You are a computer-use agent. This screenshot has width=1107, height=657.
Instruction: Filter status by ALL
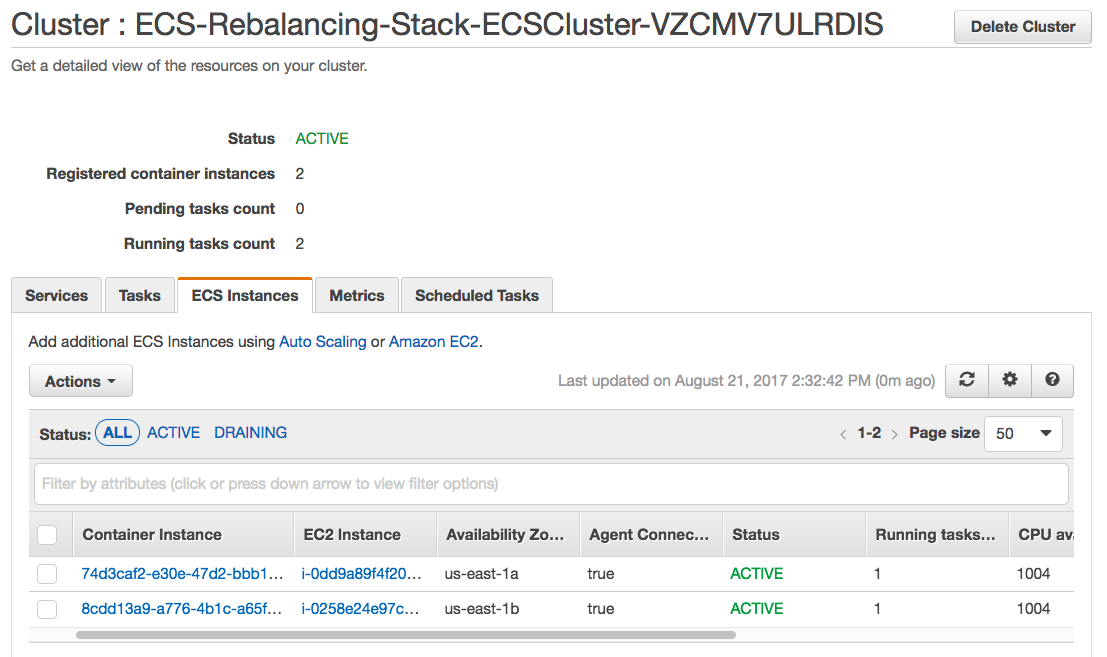click(117, 433)
